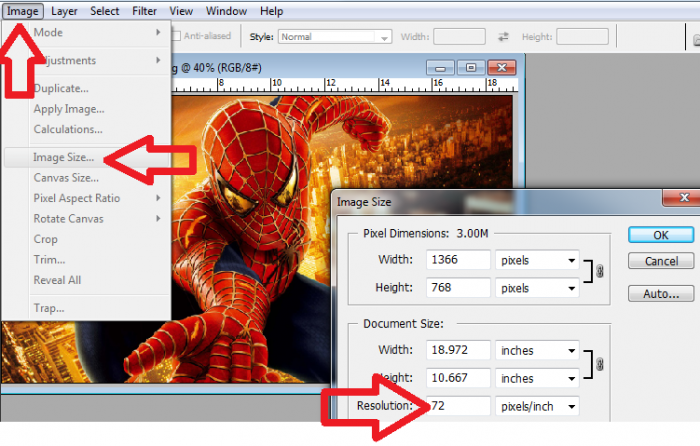Click the Auto... button
The width and height of the screenshot is (700, 446).
661,294
